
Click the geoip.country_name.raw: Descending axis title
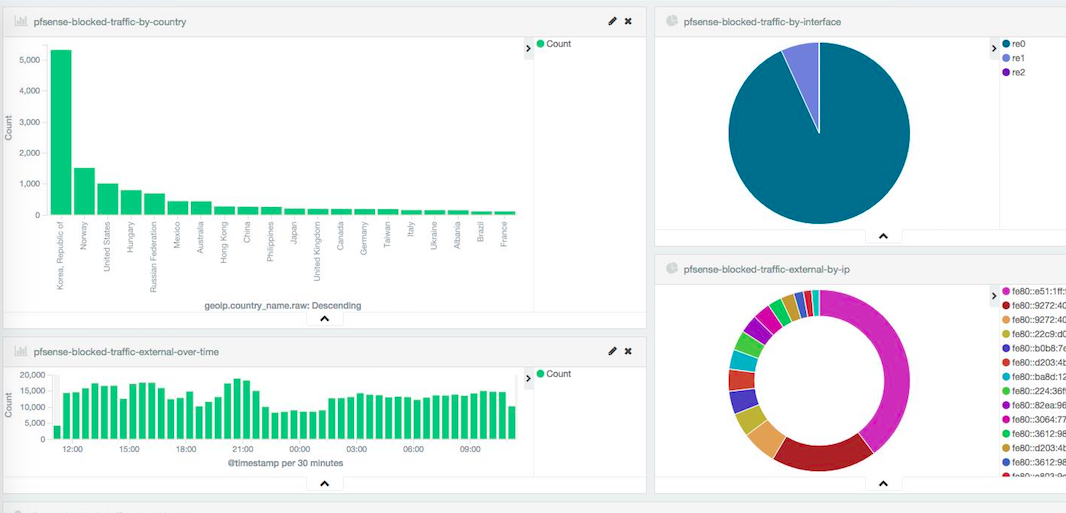click(x=283, y=306)
